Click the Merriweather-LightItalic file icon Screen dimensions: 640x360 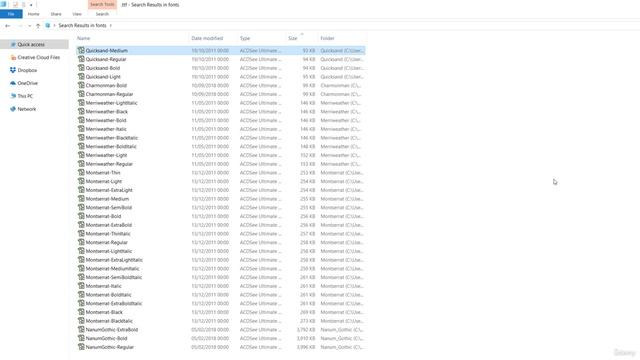tap(81, 102)
